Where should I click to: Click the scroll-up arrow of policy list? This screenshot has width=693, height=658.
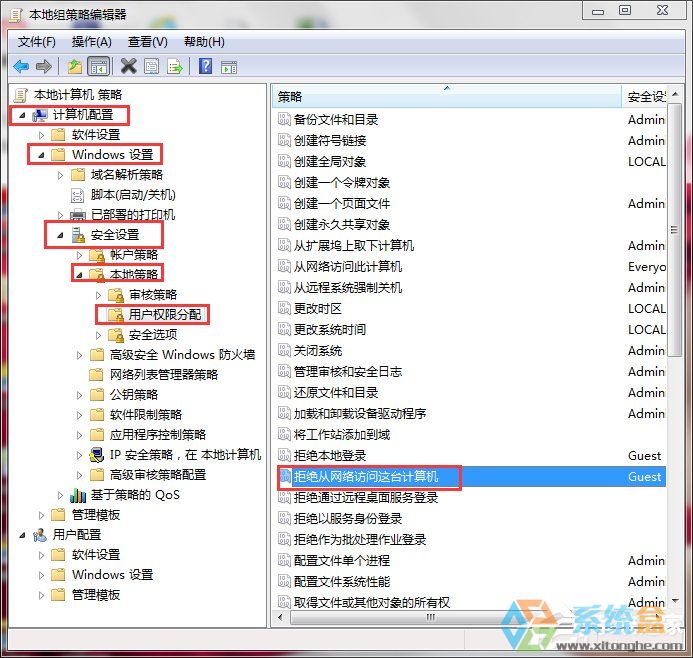[x=675, y=94]
